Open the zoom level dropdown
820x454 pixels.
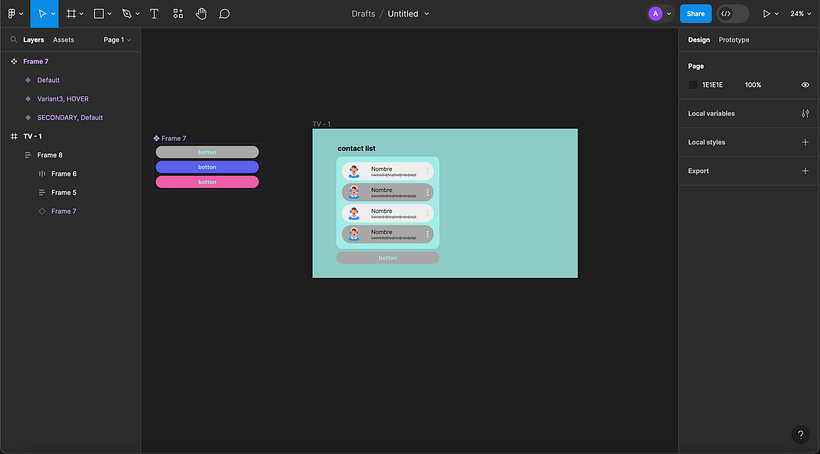pos(800,14)
